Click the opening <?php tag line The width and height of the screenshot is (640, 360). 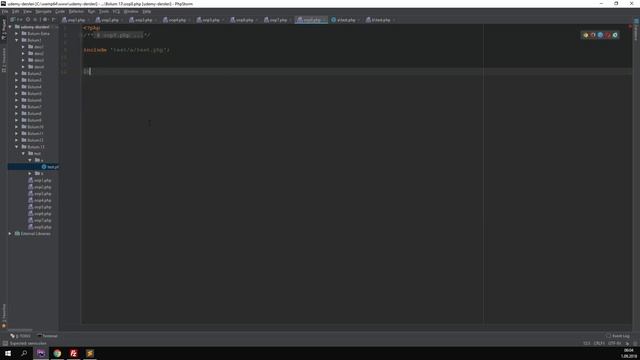[91, 28]
